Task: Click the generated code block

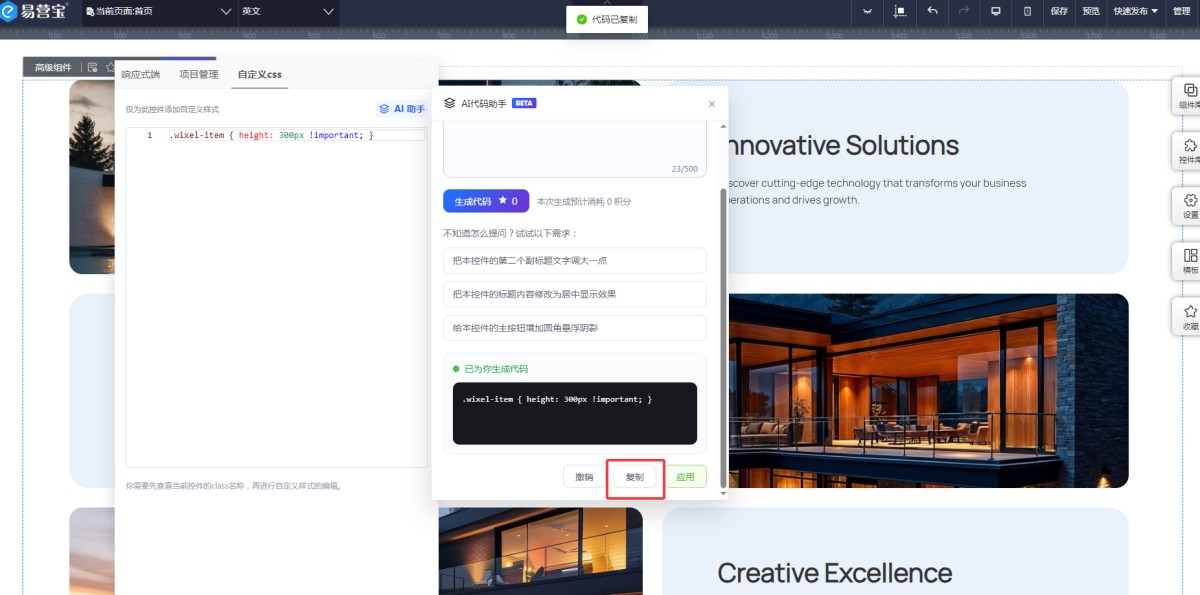Action: 575,413
